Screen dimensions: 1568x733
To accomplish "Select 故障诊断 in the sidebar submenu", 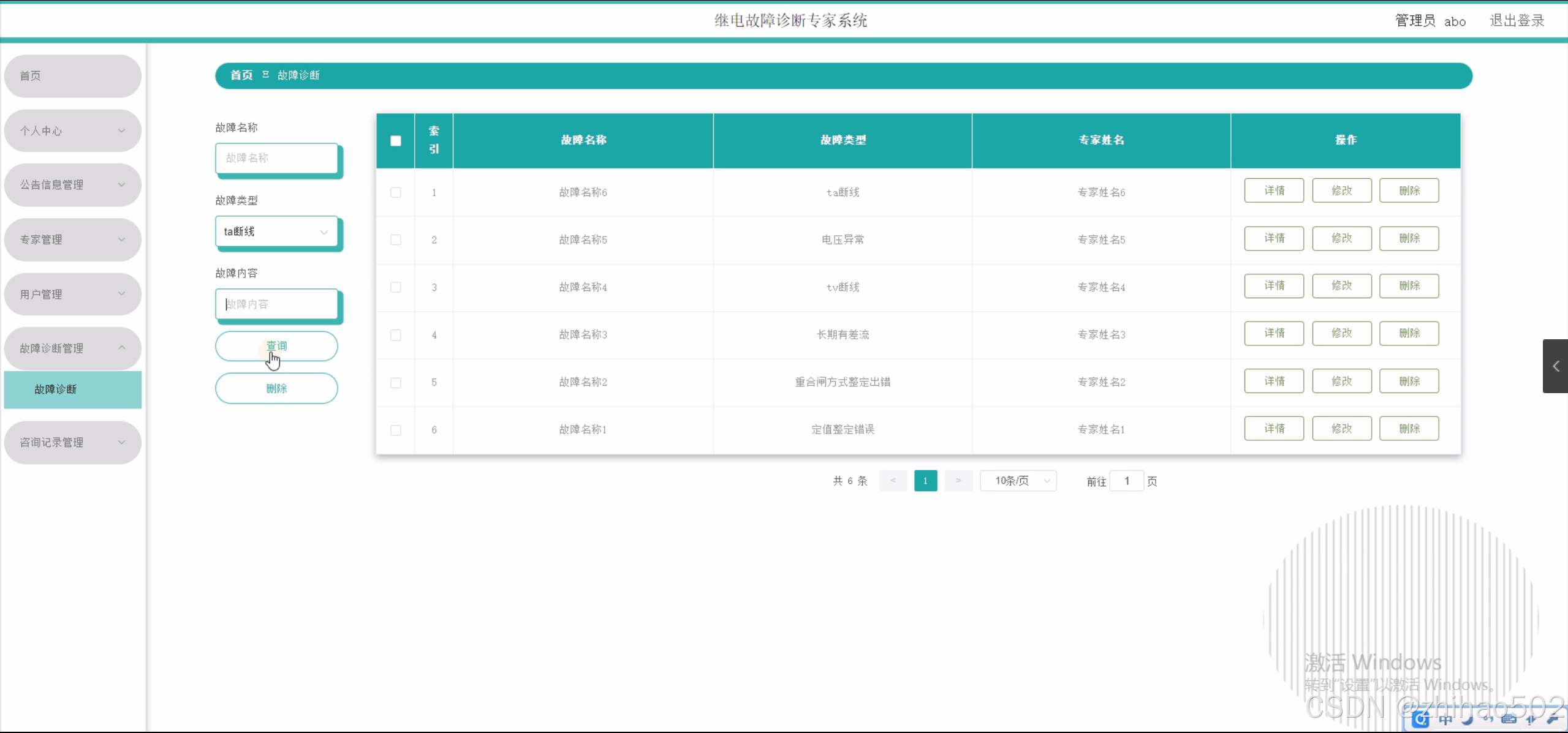I will 72,389.
